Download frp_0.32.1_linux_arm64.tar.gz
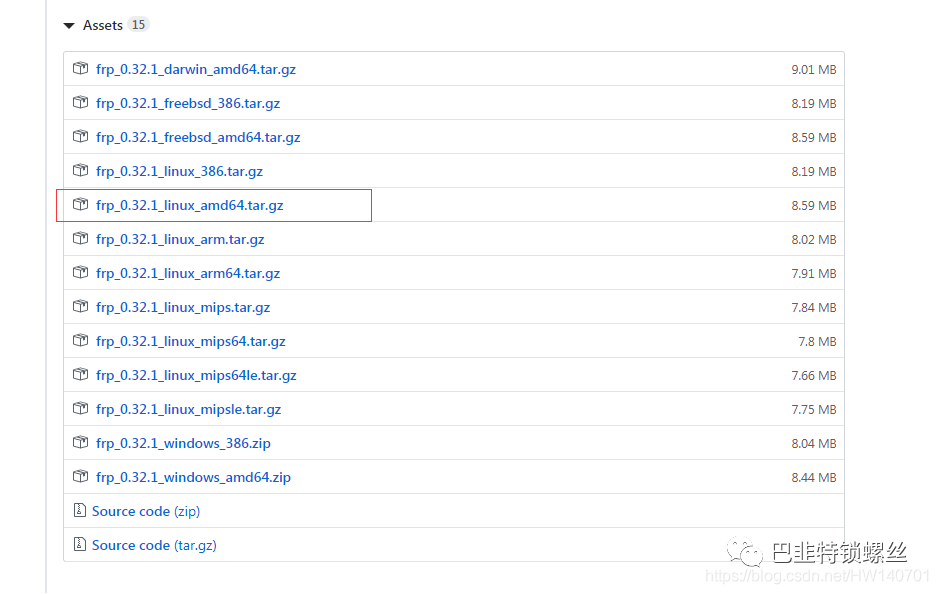Viewport: 938px width, 594px height. pos(188,274)
